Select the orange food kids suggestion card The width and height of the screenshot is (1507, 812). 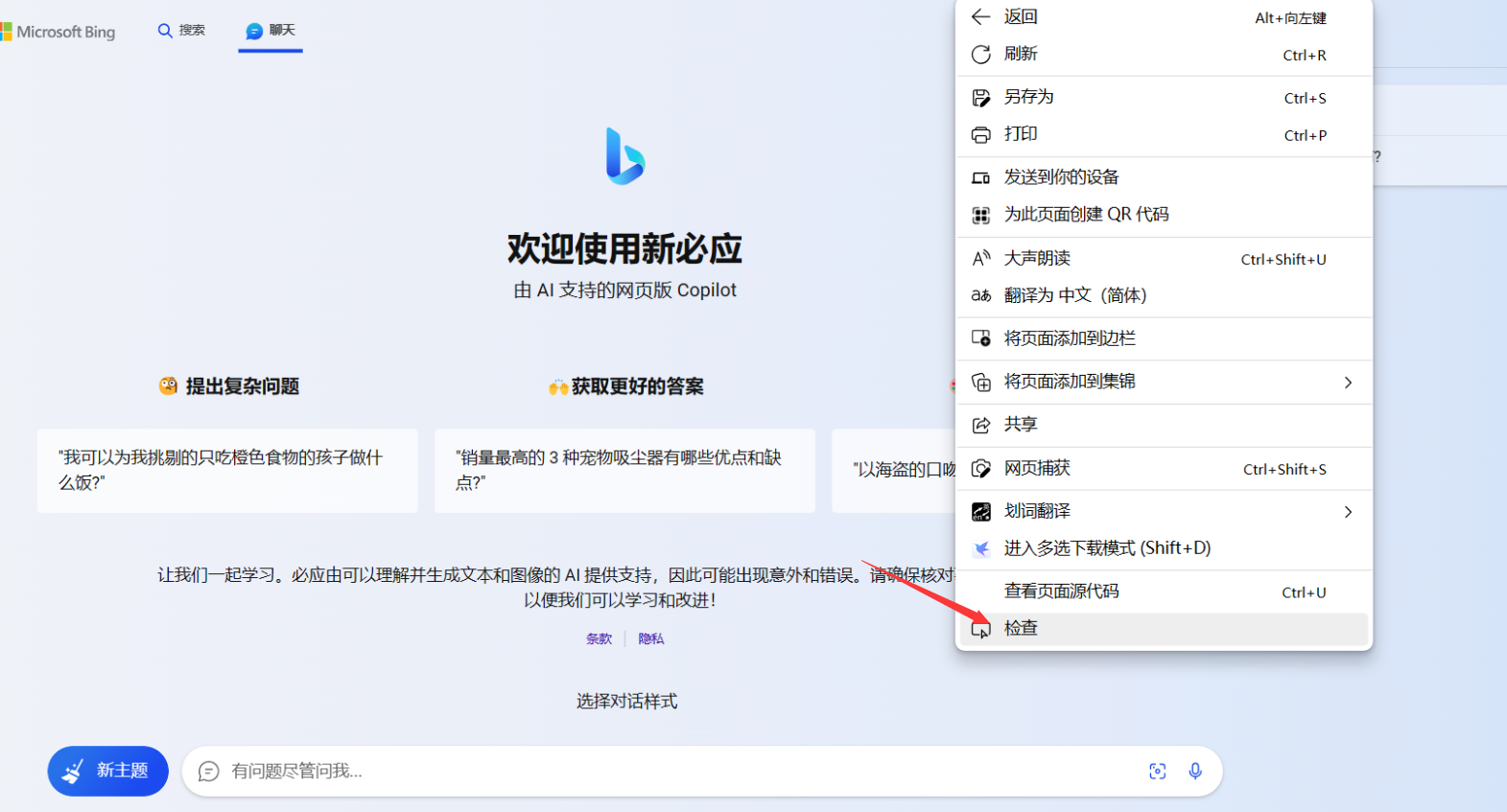227,471
